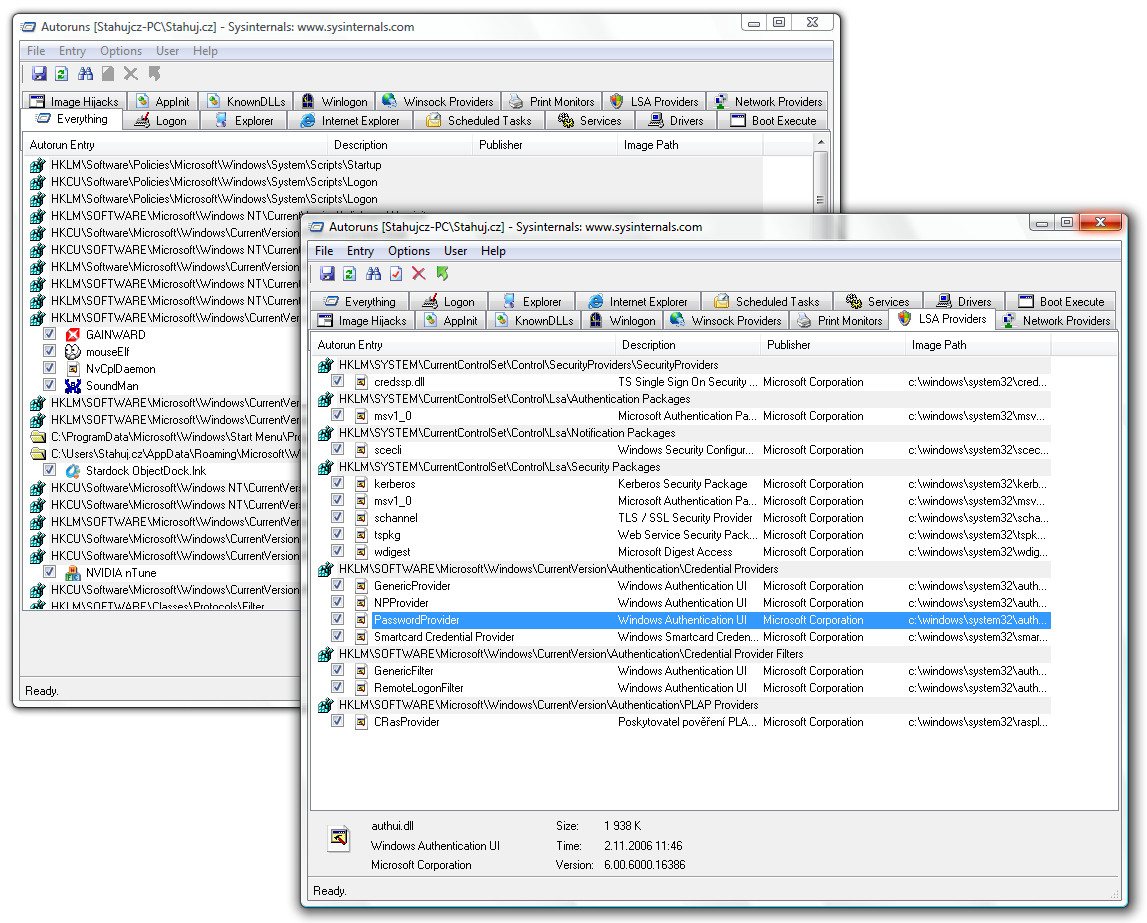Click credssp.dll file icon in list
Screen dimensions: 1147x923
point(361,382)
